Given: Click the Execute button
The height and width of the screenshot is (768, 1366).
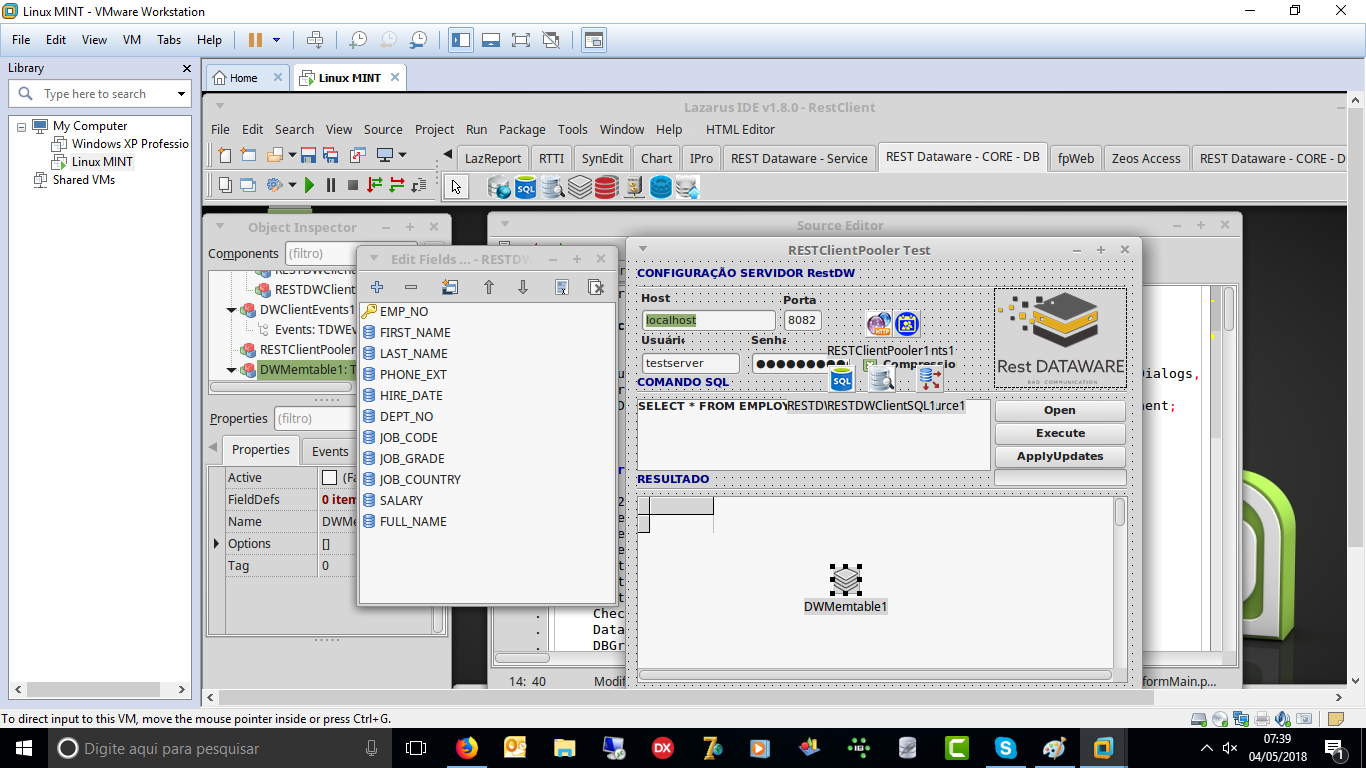Looking at the screenshot, I should tap(1060, 433).
